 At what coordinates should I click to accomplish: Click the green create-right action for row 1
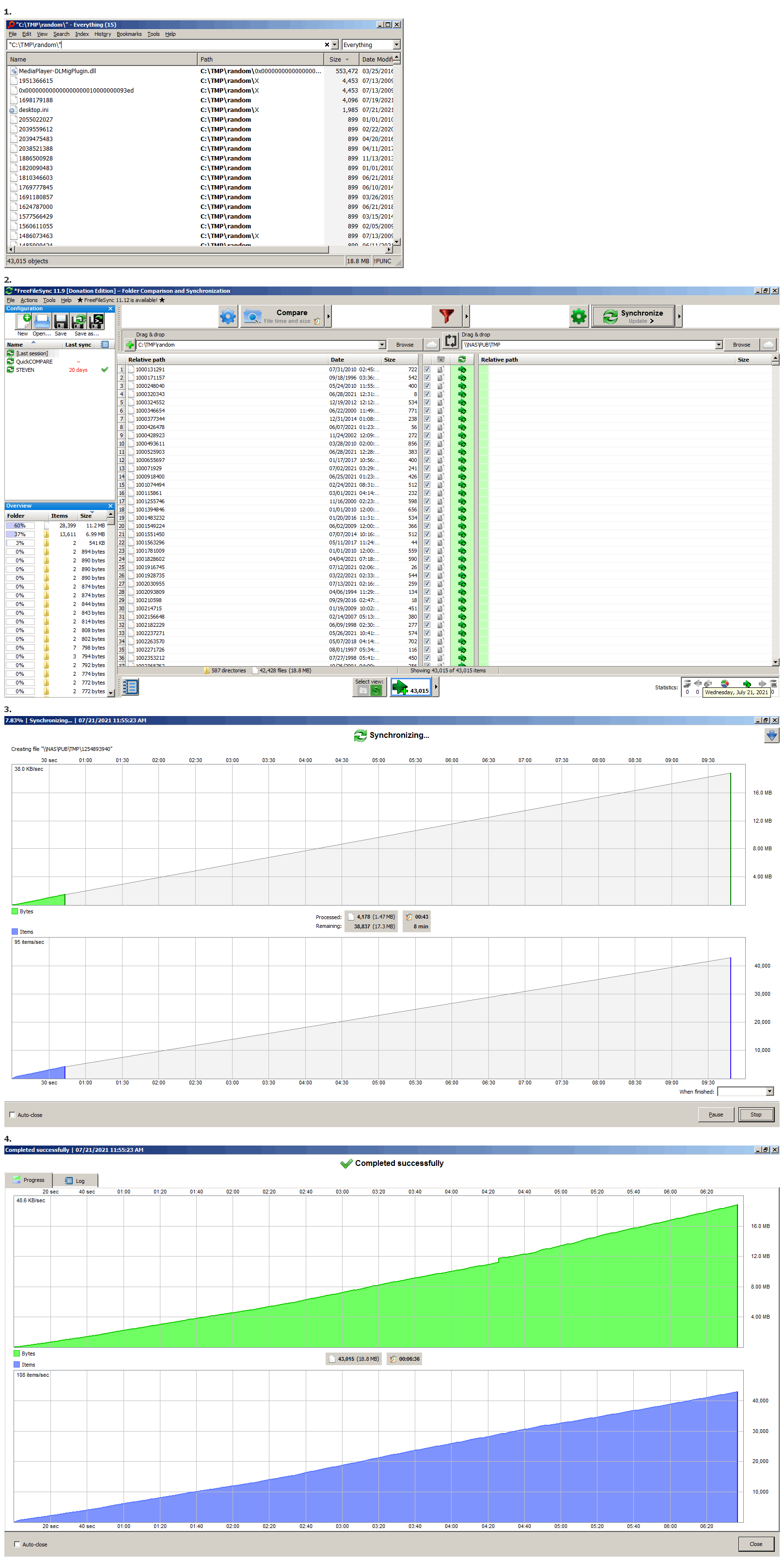coord(462,369)
